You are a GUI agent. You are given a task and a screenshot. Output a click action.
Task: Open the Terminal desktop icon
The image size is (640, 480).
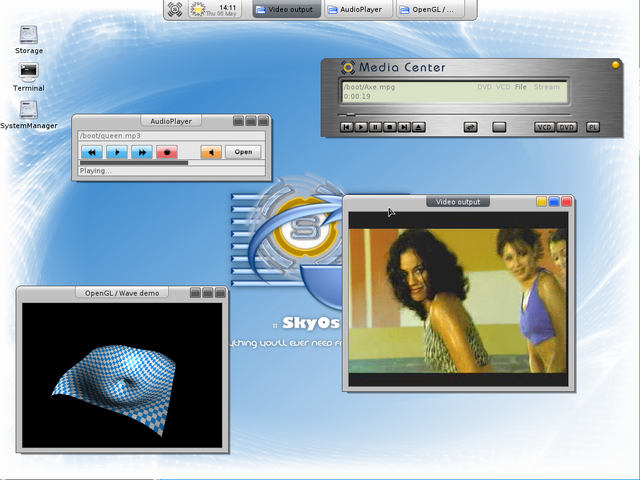pos(29,77)
